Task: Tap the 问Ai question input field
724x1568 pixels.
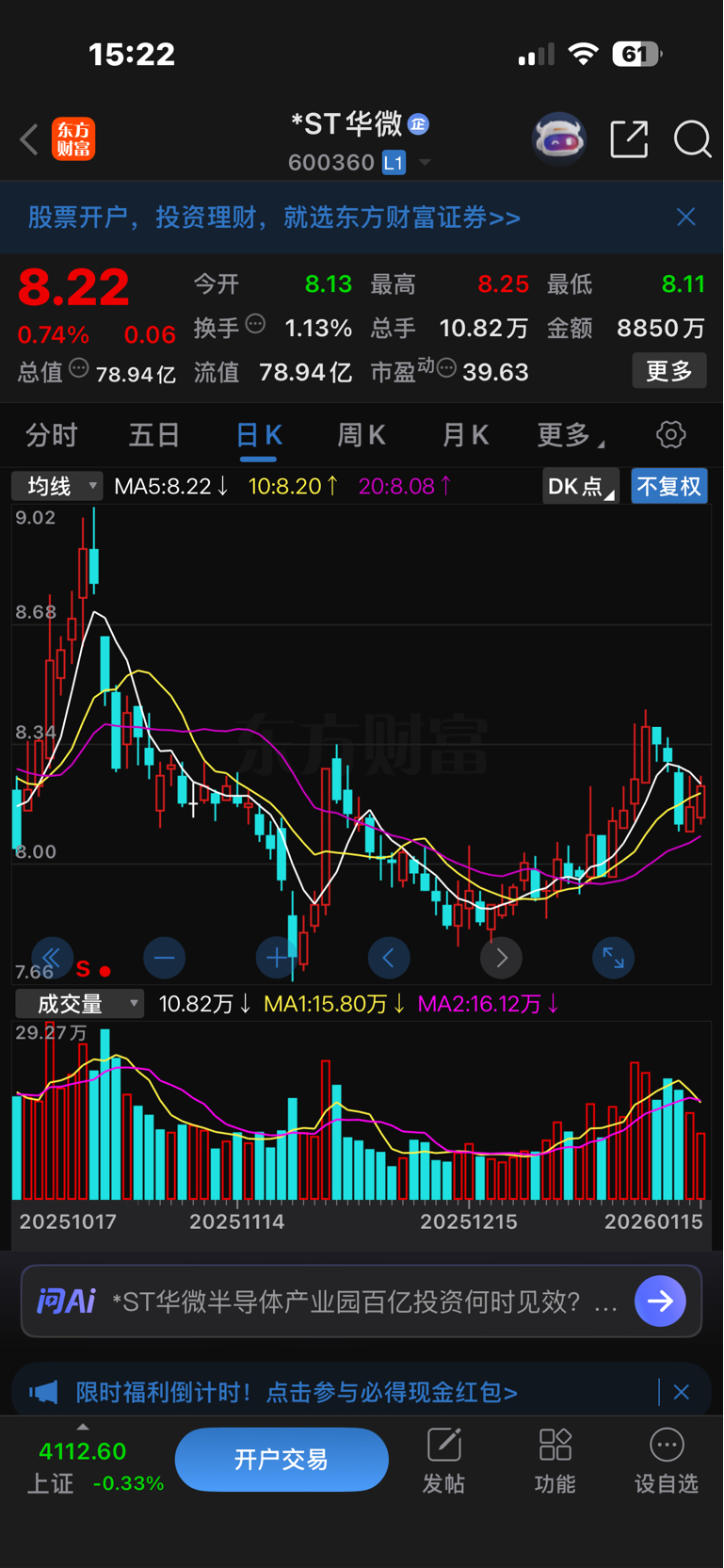Action: pyautogui.click(x=362, y=1301)
